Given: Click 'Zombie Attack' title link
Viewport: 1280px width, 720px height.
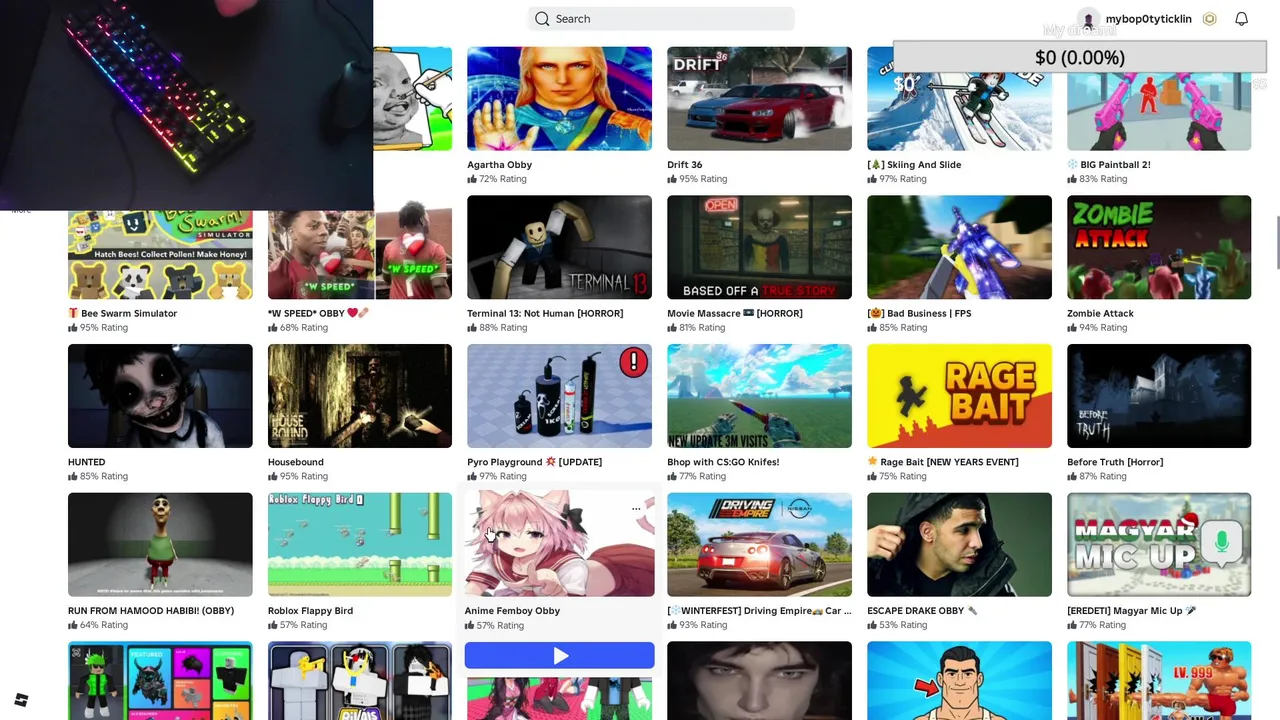Looking at the screenshot, I should pyautogui.click(x=1100, y=313).
